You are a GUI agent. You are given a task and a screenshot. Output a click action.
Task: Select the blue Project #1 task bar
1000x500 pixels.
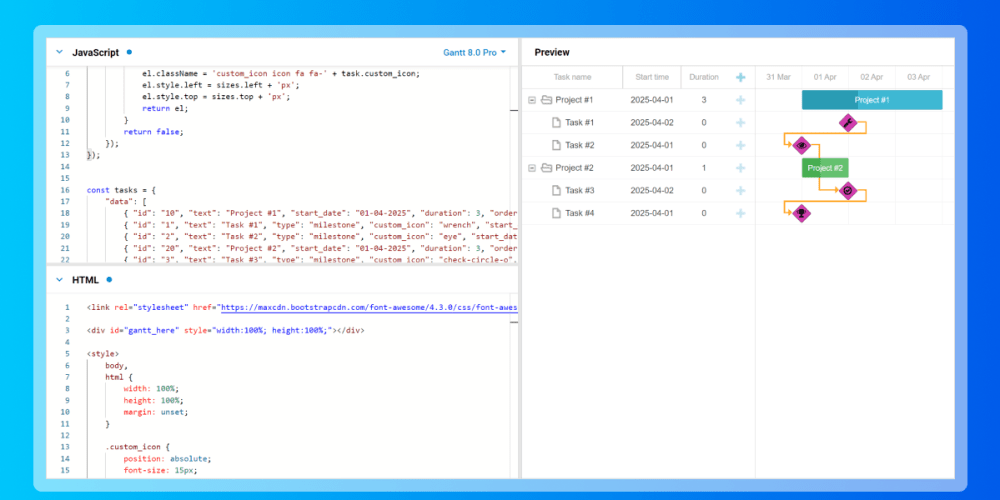[872, 100]
